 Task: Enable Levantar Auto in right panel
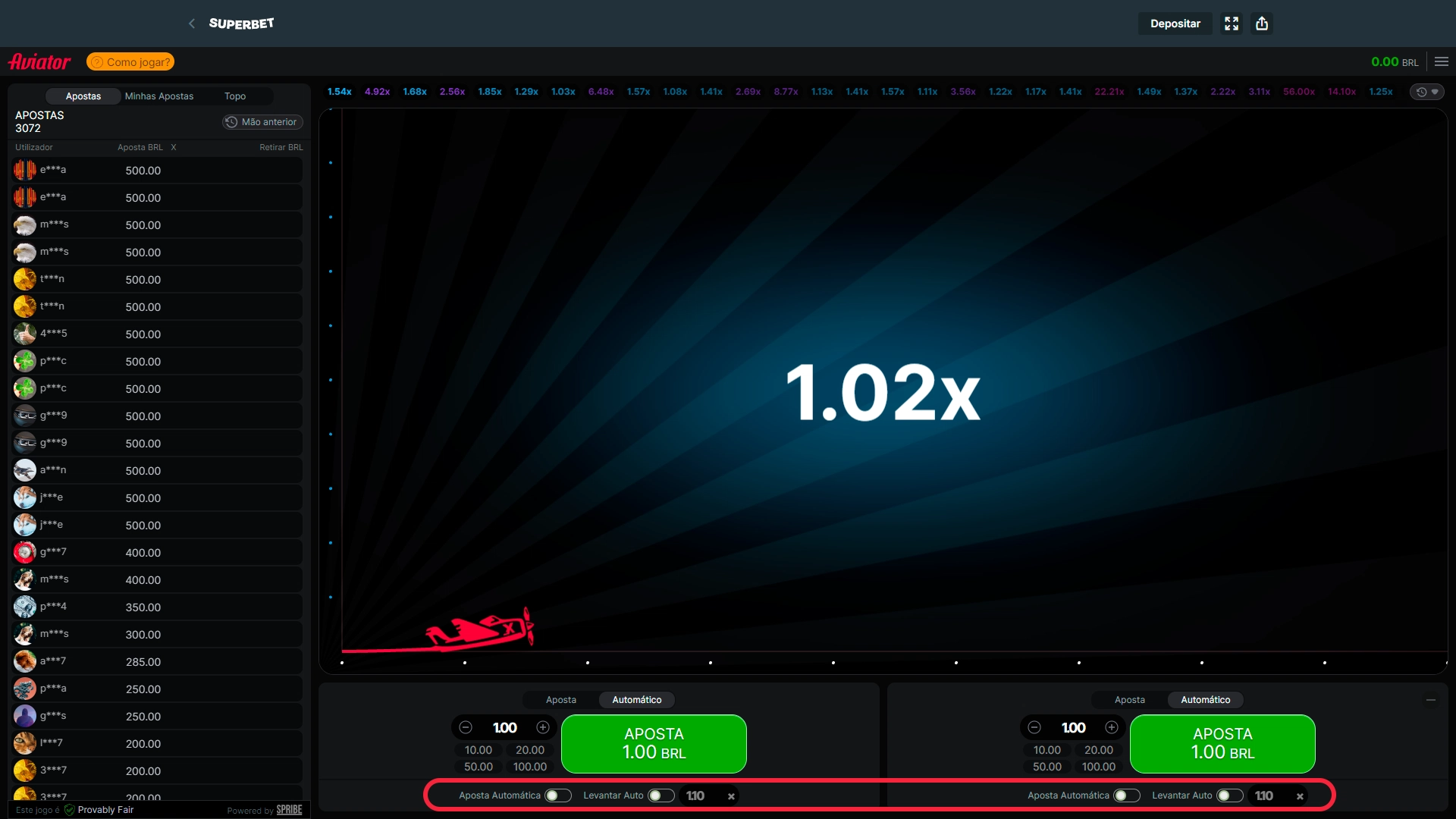point(1230,795)
